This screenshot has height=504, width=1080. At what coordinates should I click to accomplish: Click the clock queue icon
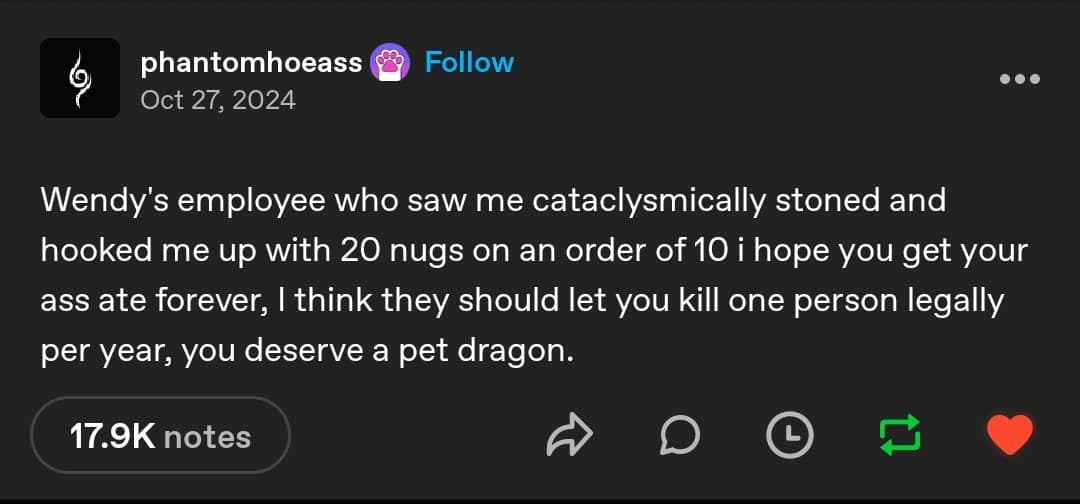point(789,435)
